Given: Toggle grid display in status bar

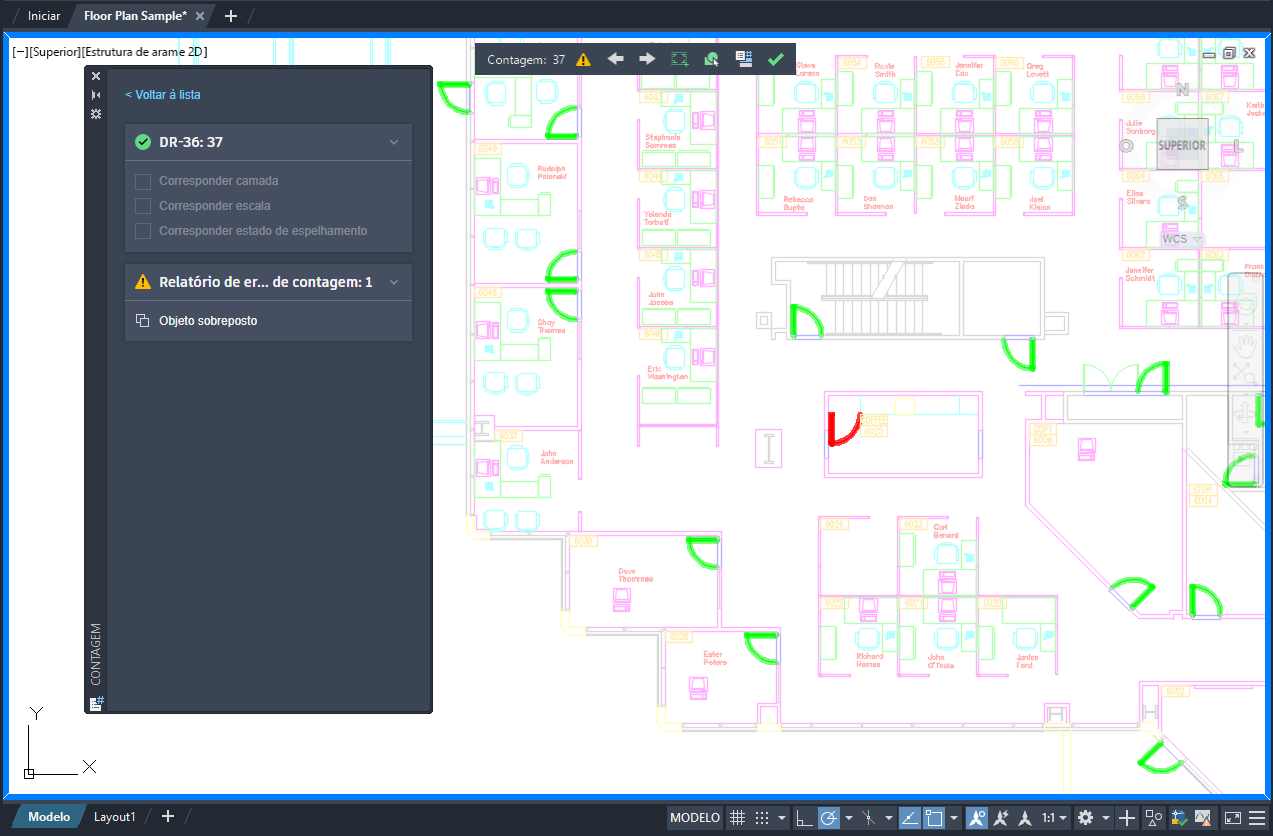Looking at the screenshot, I should point(737,818).
